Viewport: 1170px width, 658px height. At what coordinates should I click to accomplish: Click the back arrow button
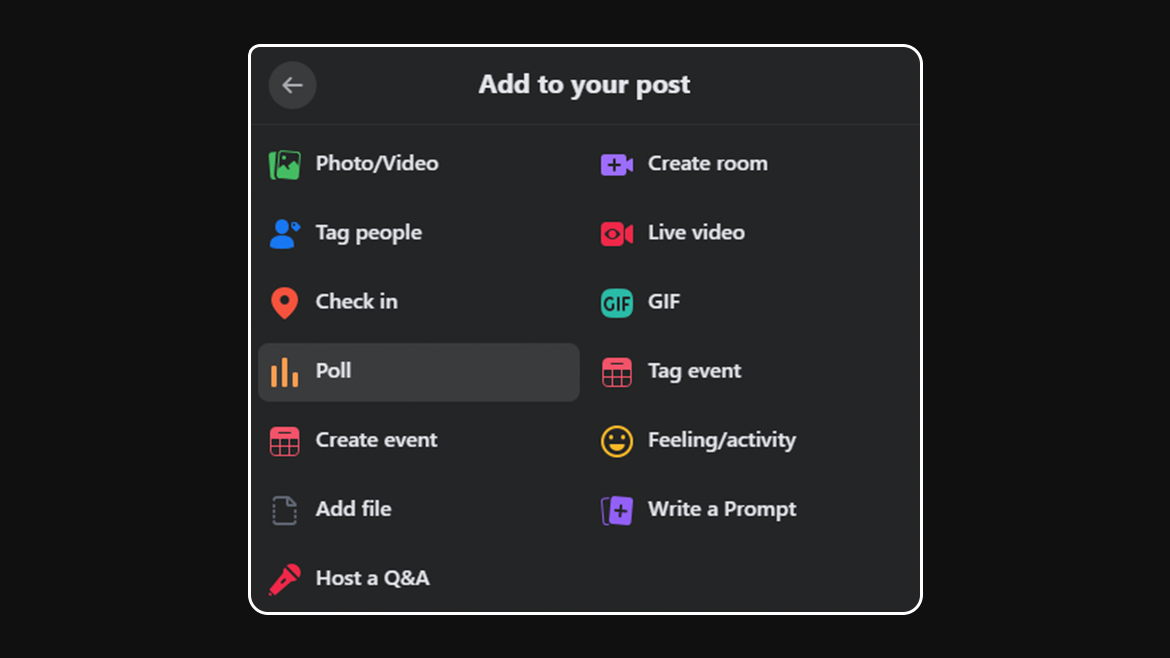click(292, 85)
